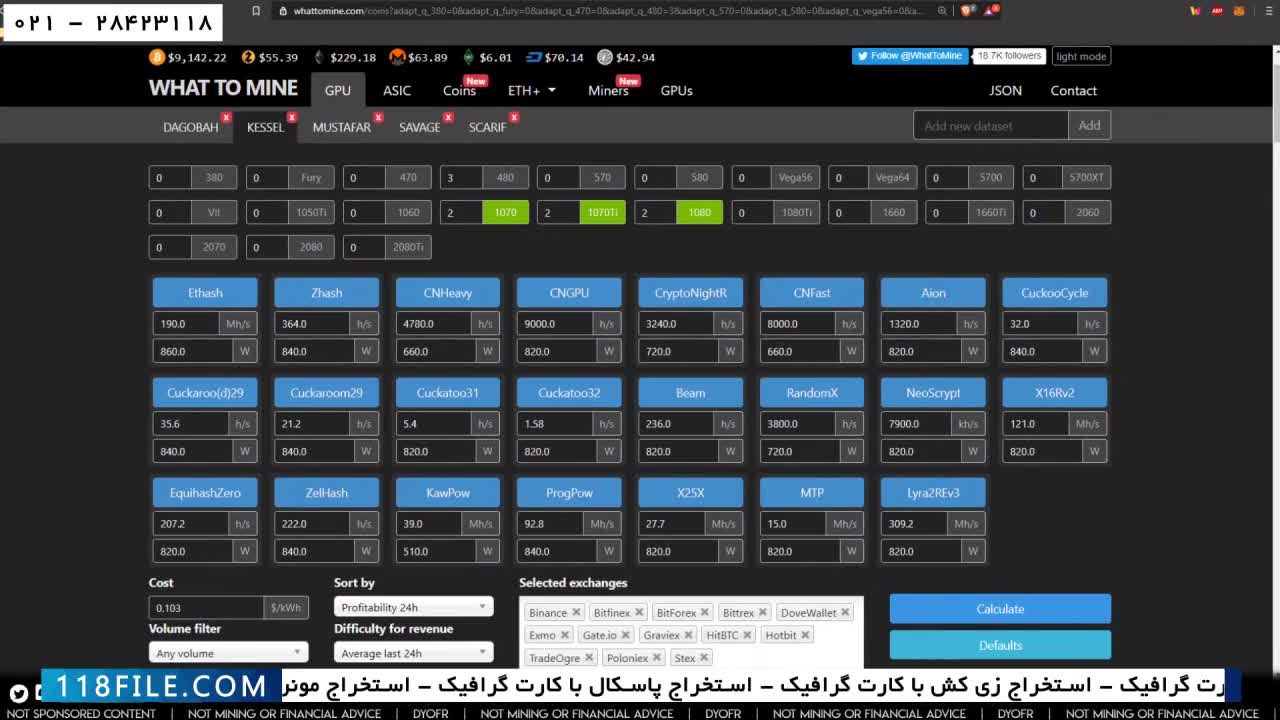Switch to the ASIC tab
Screen dimensions: 1280x720
(397, 90)
